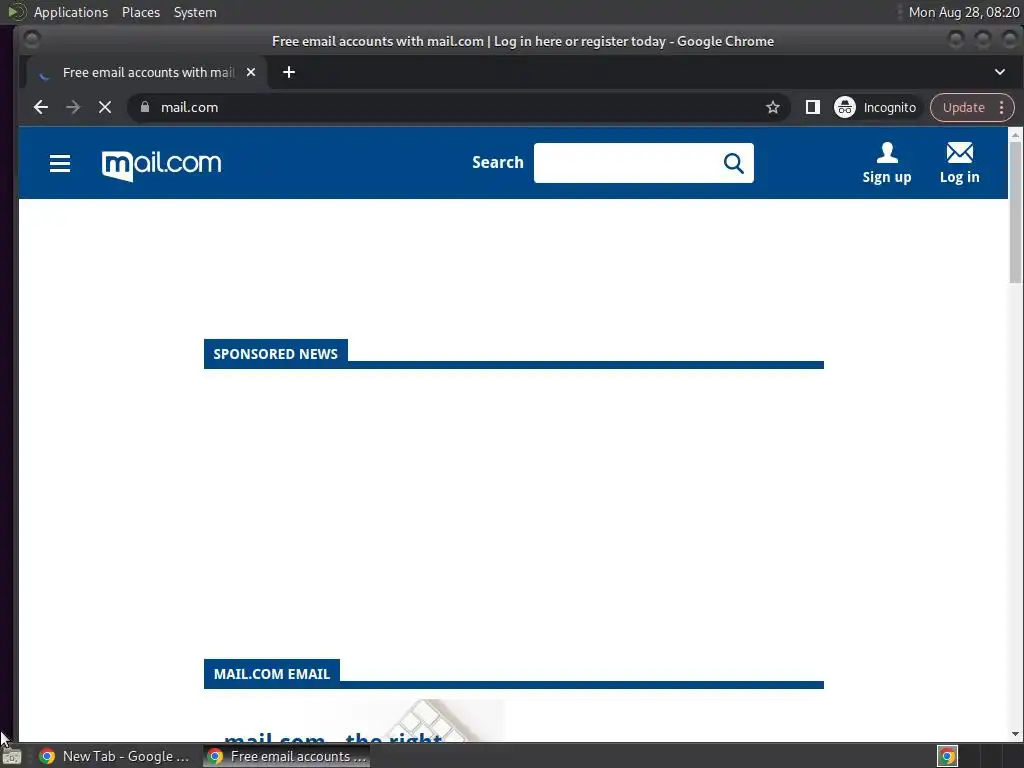Select the Free email accounts tab
The height and width of the screenshot is (768, 1024).
click(147, 72)
